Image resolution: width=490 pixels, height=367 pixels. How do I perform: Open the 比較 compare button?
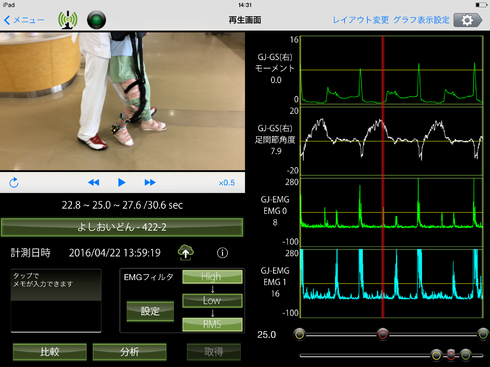[x=50, y=352]
